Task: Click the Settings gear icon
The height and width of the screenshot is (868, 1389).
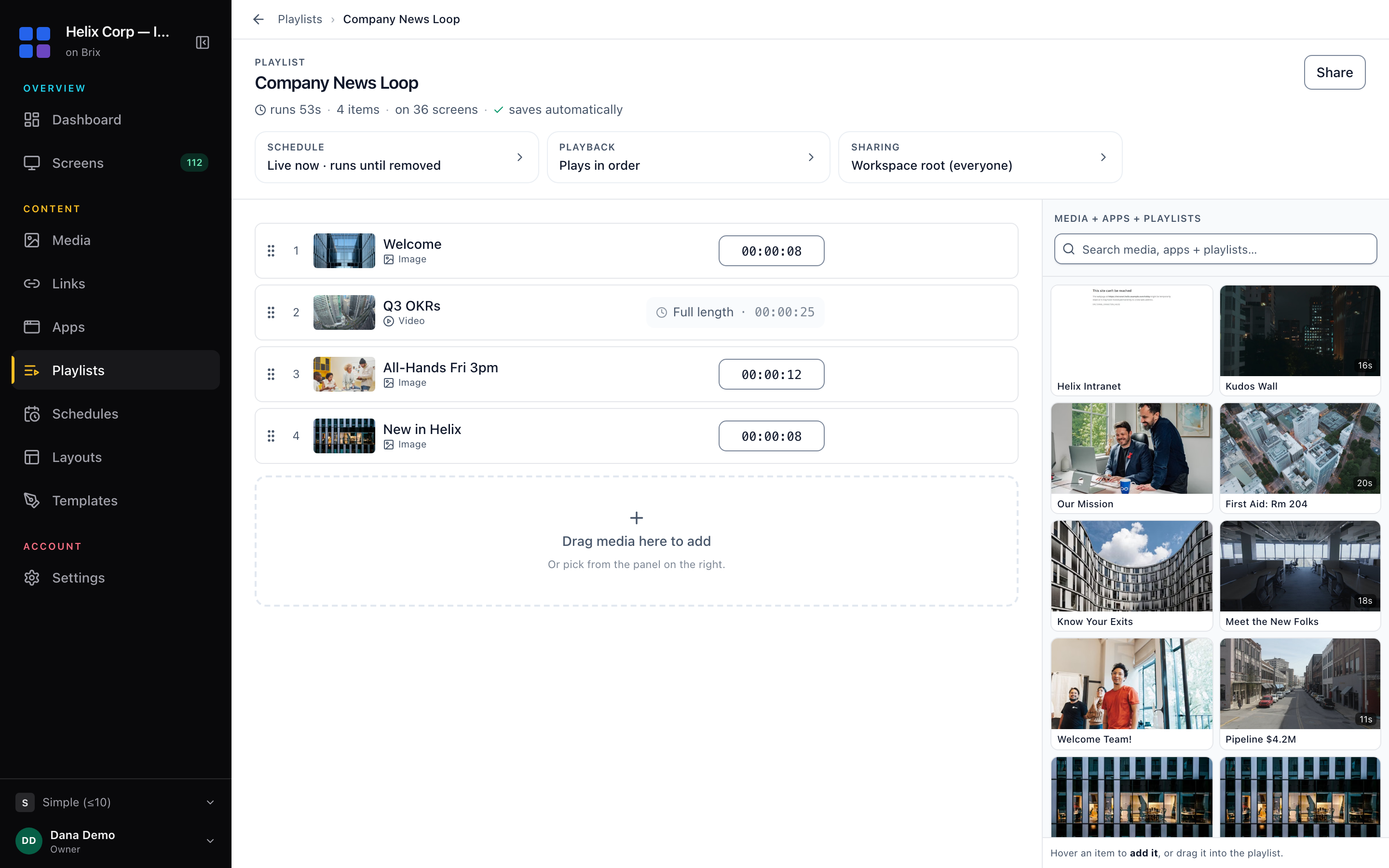Action: click(x=31, y=578)
